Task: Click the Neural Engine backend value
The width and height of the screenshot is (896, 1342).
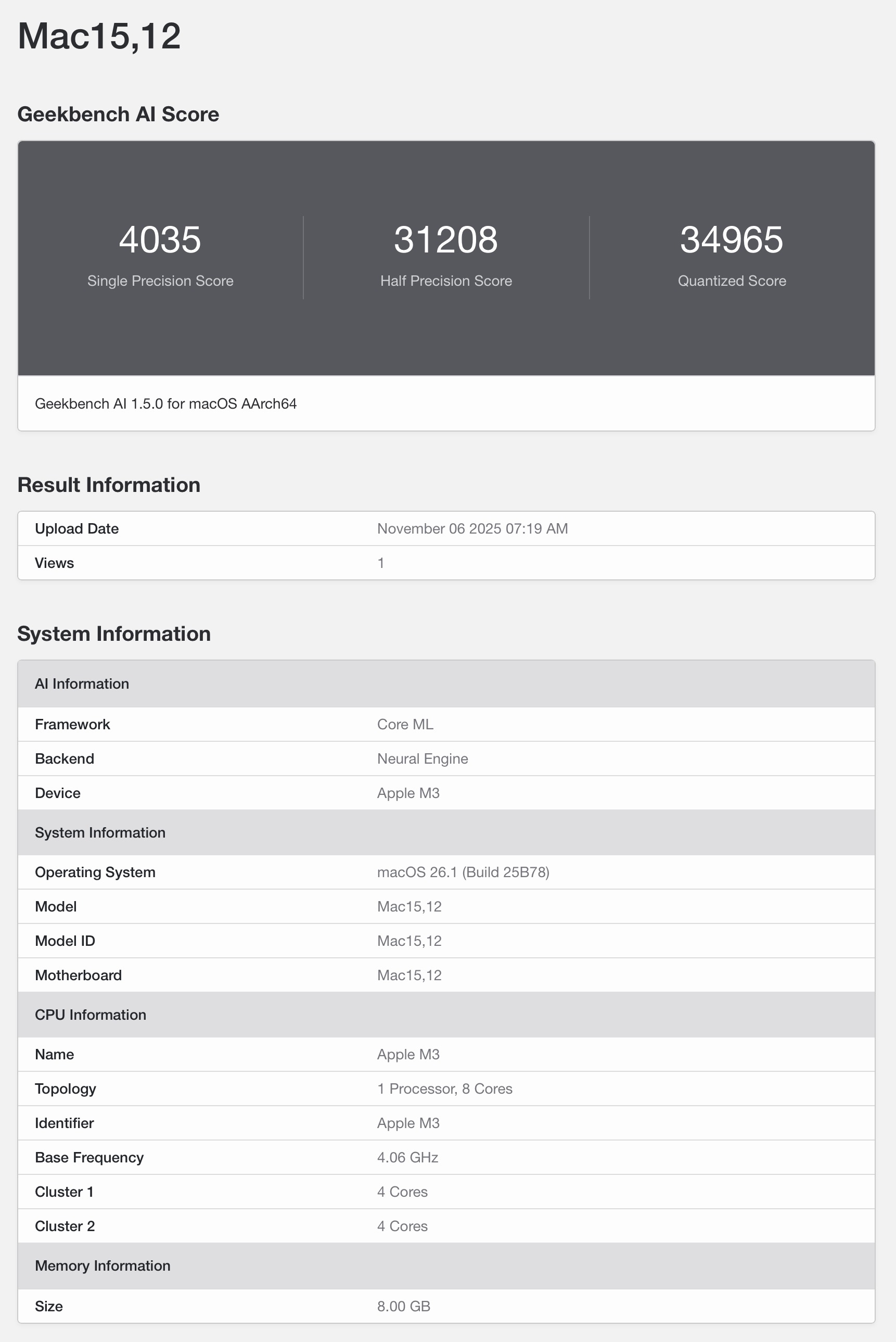Action: pyautogui.click(x=423, y=758)
